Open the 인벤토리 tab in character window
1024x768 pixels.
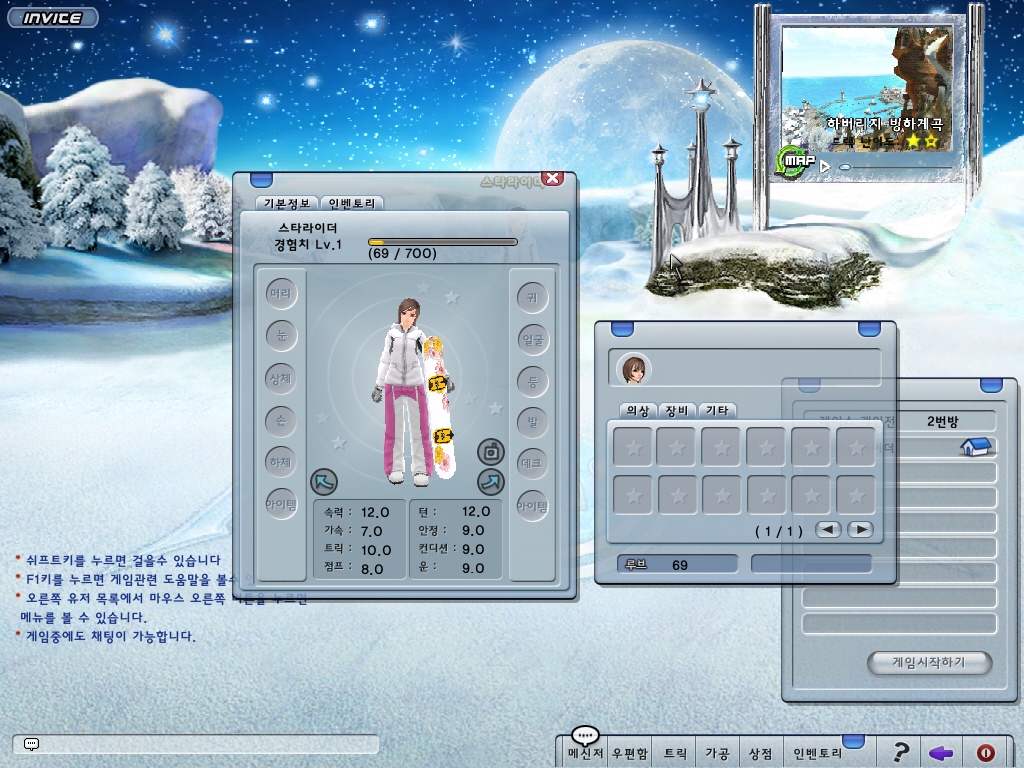point(351,203)
